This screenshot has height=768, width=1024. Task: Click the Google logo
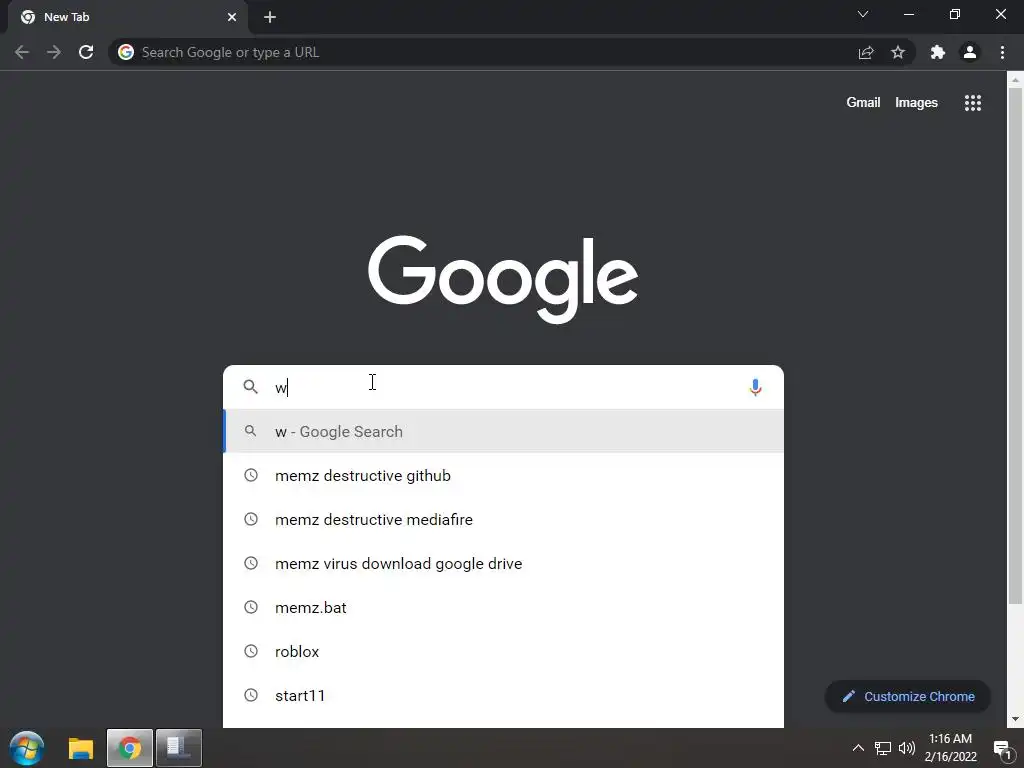pyautogui.click(x=503, y=280)
